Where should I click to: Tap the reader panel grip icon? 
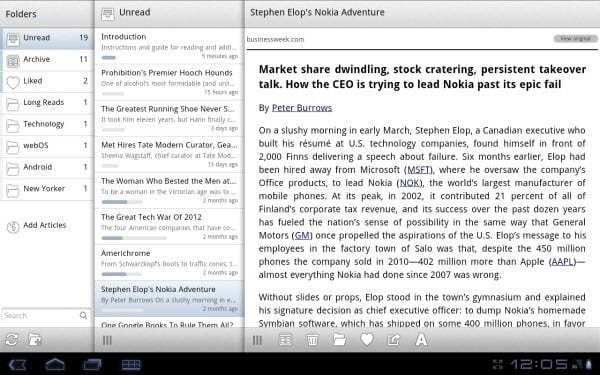click(257, 340)
